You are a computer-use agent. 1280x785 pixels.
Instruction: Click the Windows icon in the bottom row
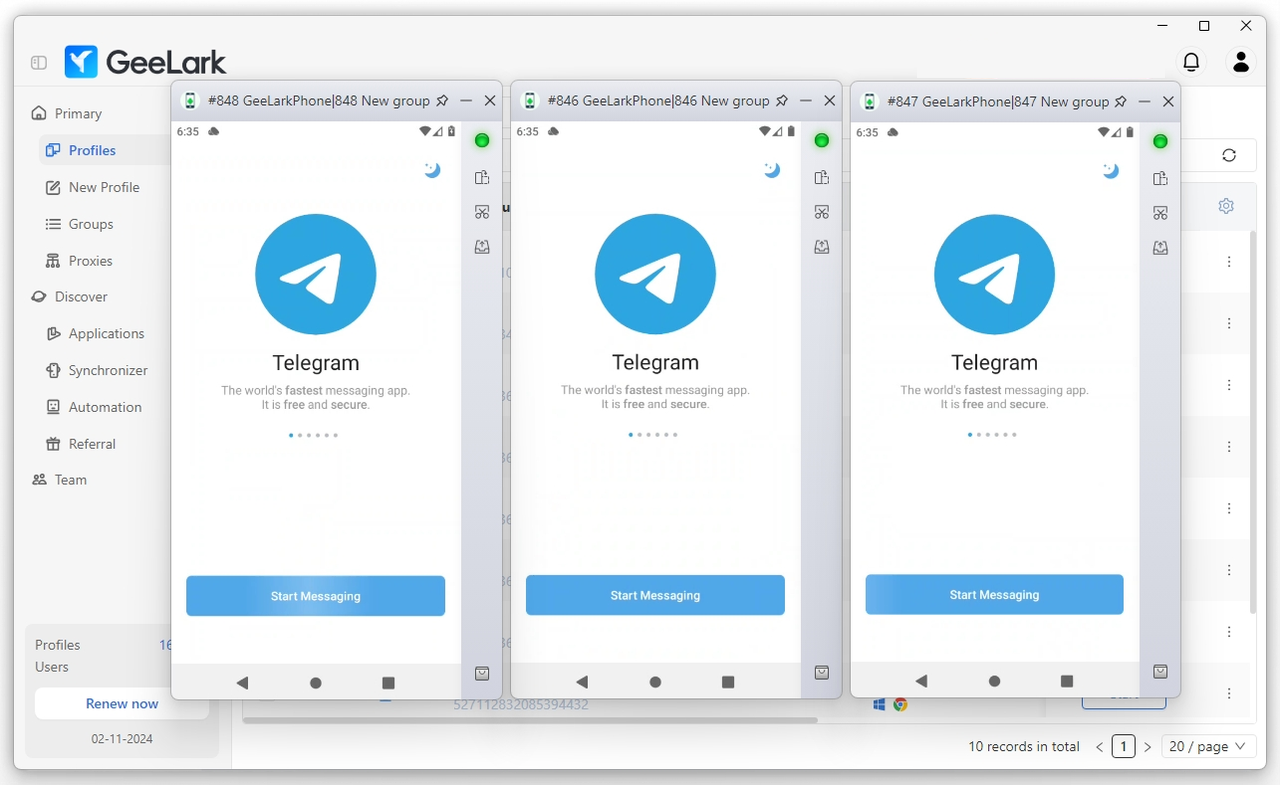click(879, 705)
